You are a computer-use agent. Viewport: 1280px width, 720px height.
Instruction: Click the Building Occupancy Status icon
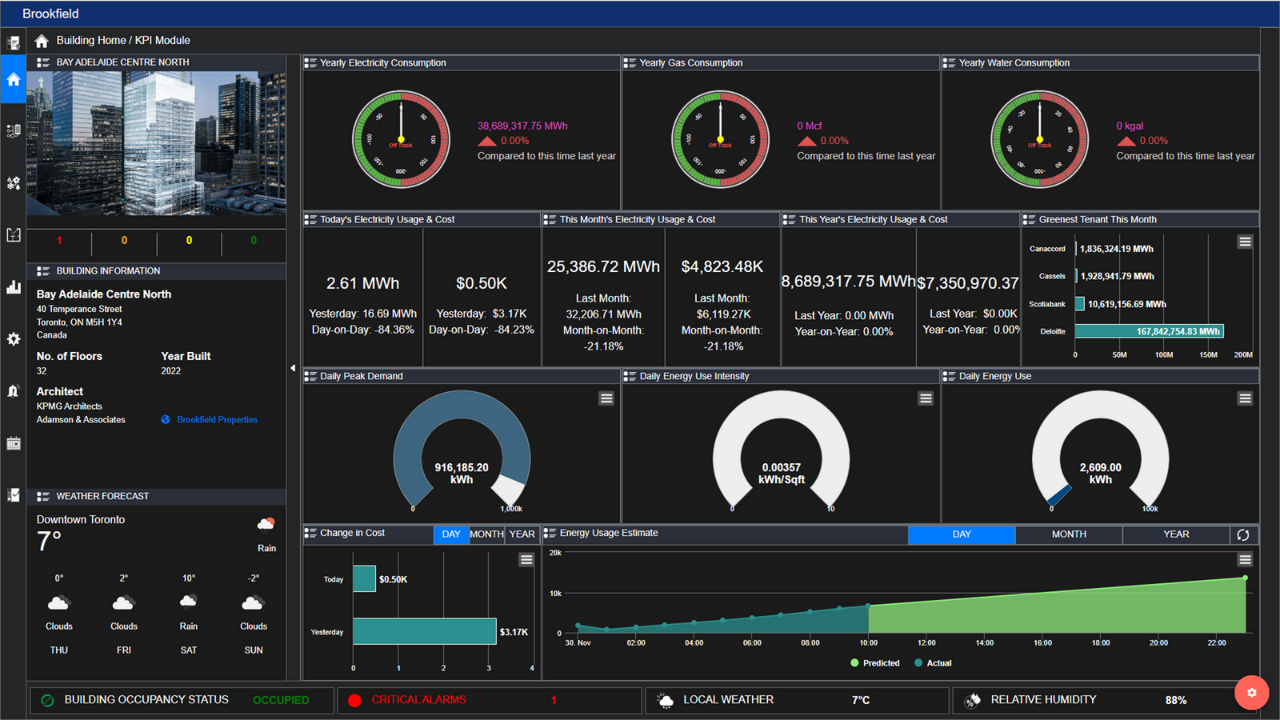coord(47,700)
